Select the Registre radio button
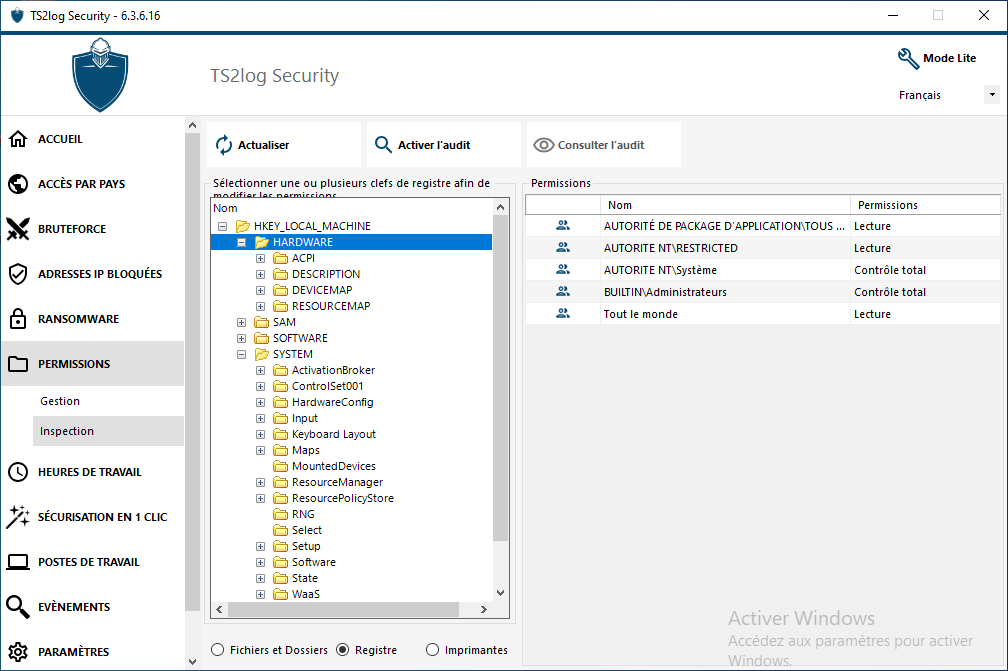Viewport: 1008px width, 671px height. (x=343, y=650)
